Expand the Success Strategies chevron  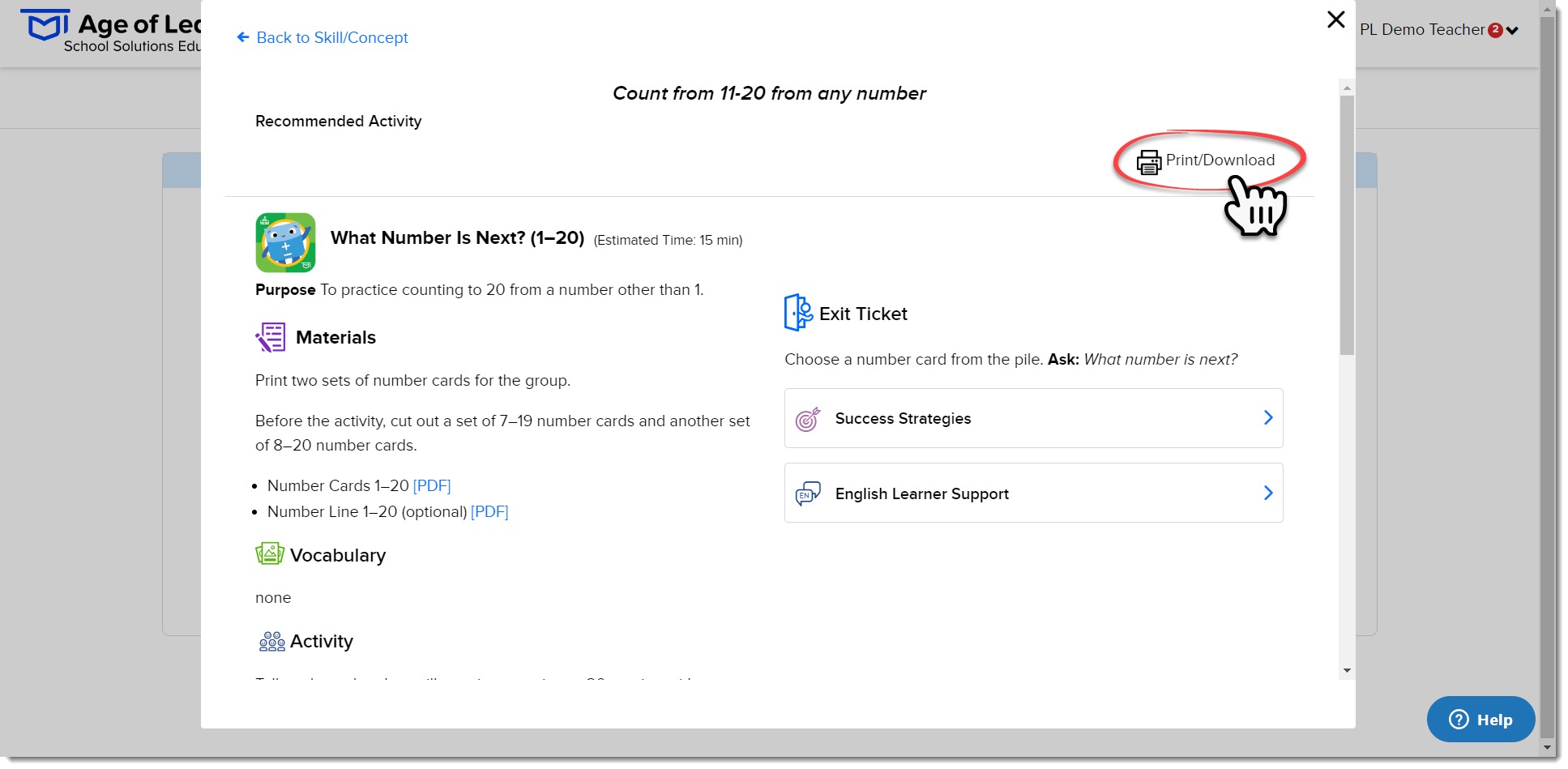tap(1268, 417)
